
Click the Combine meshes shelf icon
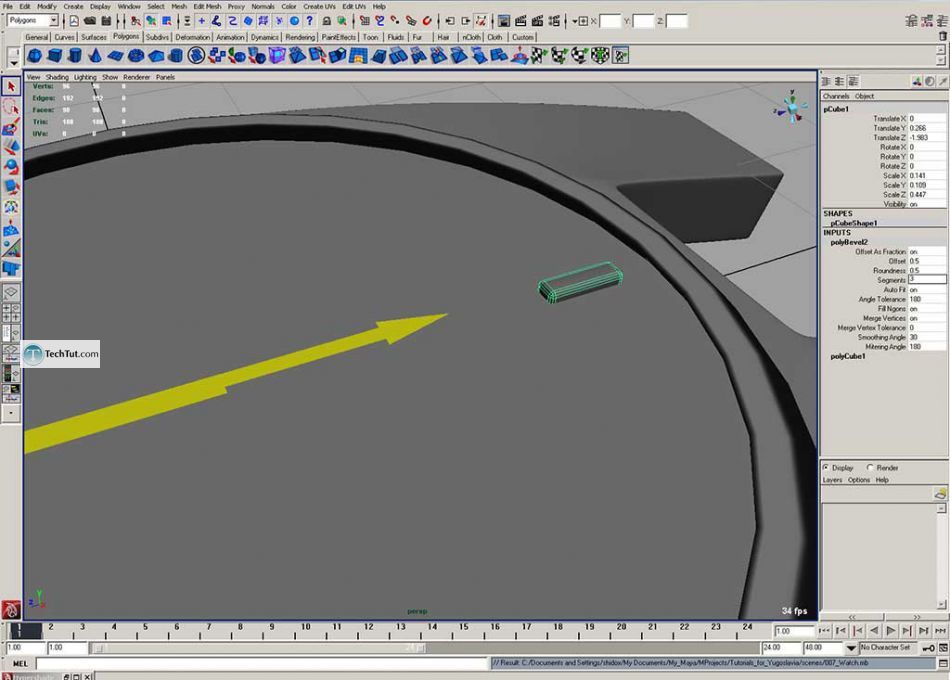tap(216, 56)
